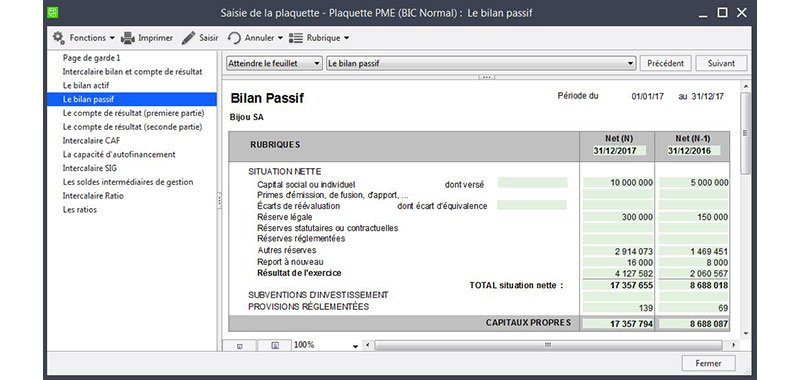800x380 pixels.
Task: Click the collapse handle above the report
Action: click(486, 77)
